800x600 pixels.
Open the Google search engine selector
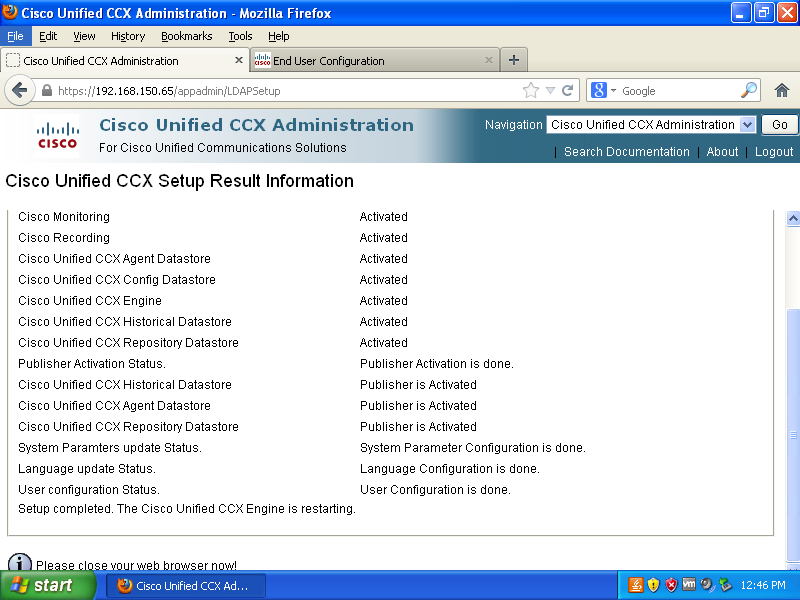604,90
